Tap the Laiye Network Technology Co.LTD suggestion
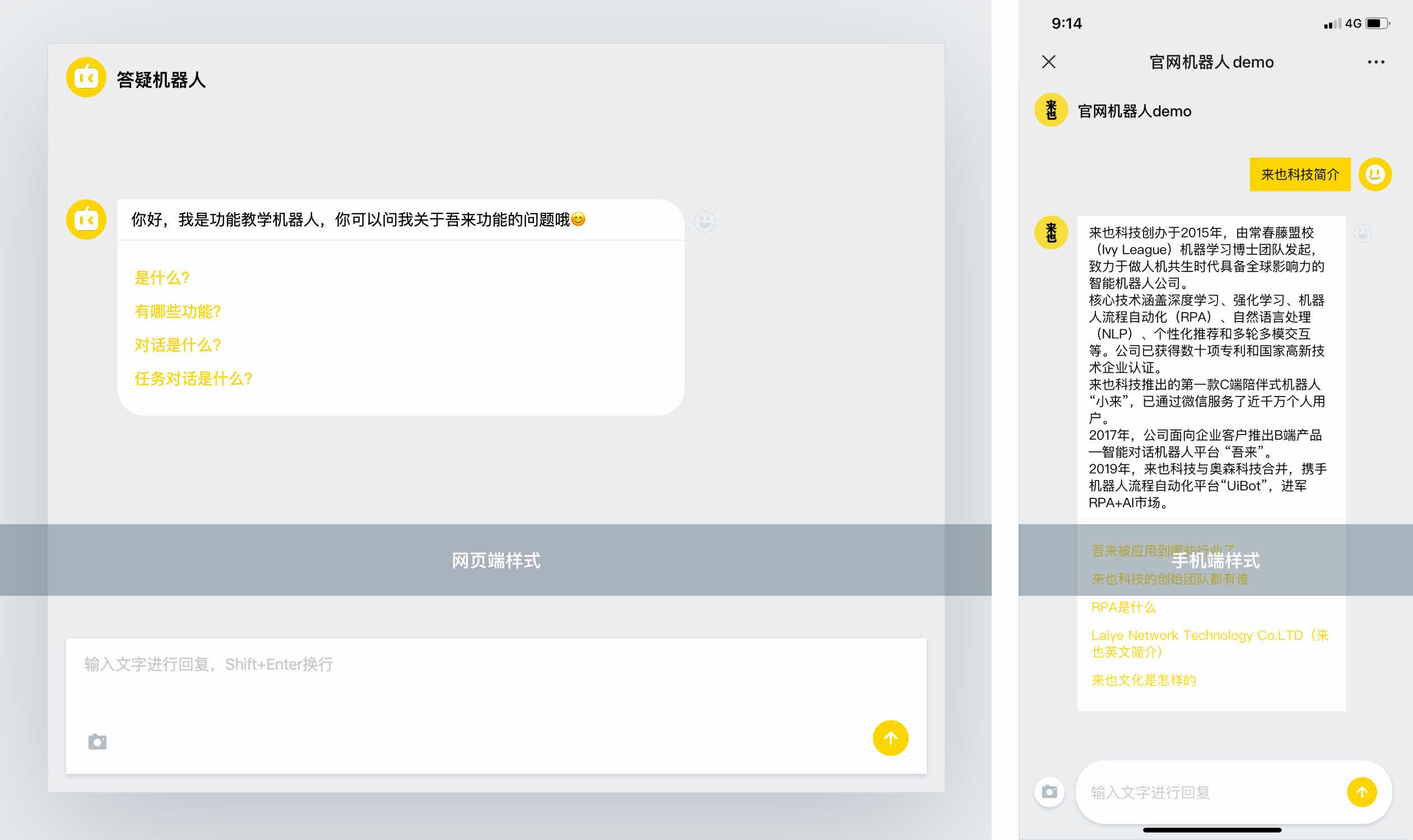This screenshot has height=840, width=1413. pyautogui.click(x=1210, y=643)
